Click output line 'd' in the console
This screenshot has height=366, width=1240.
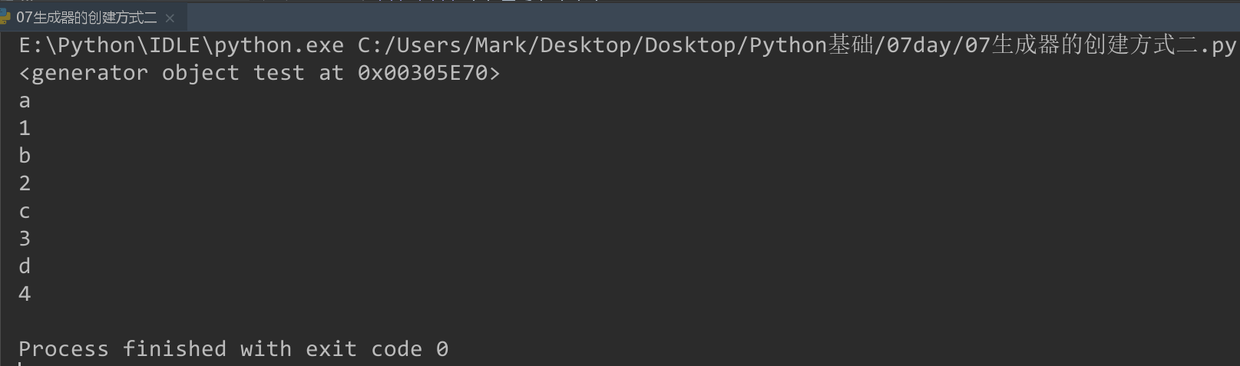(x=24, y=266)
